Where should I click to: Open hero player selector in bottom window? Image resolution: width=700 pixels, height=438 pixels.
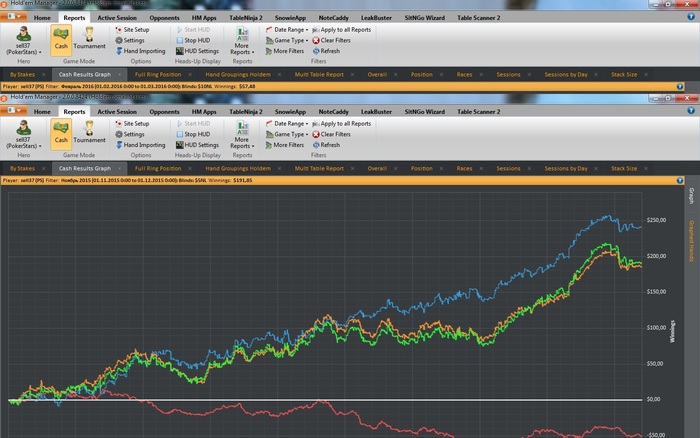pos(23,134)
